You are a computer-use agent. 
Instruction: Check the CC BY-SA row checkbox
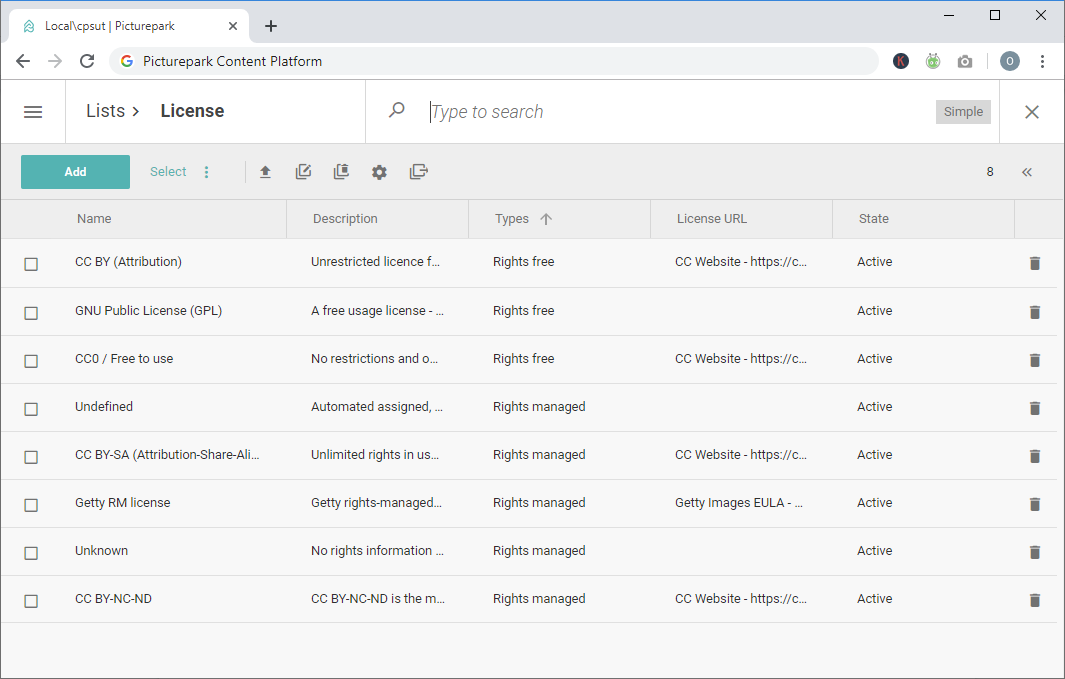coord(31,457)
